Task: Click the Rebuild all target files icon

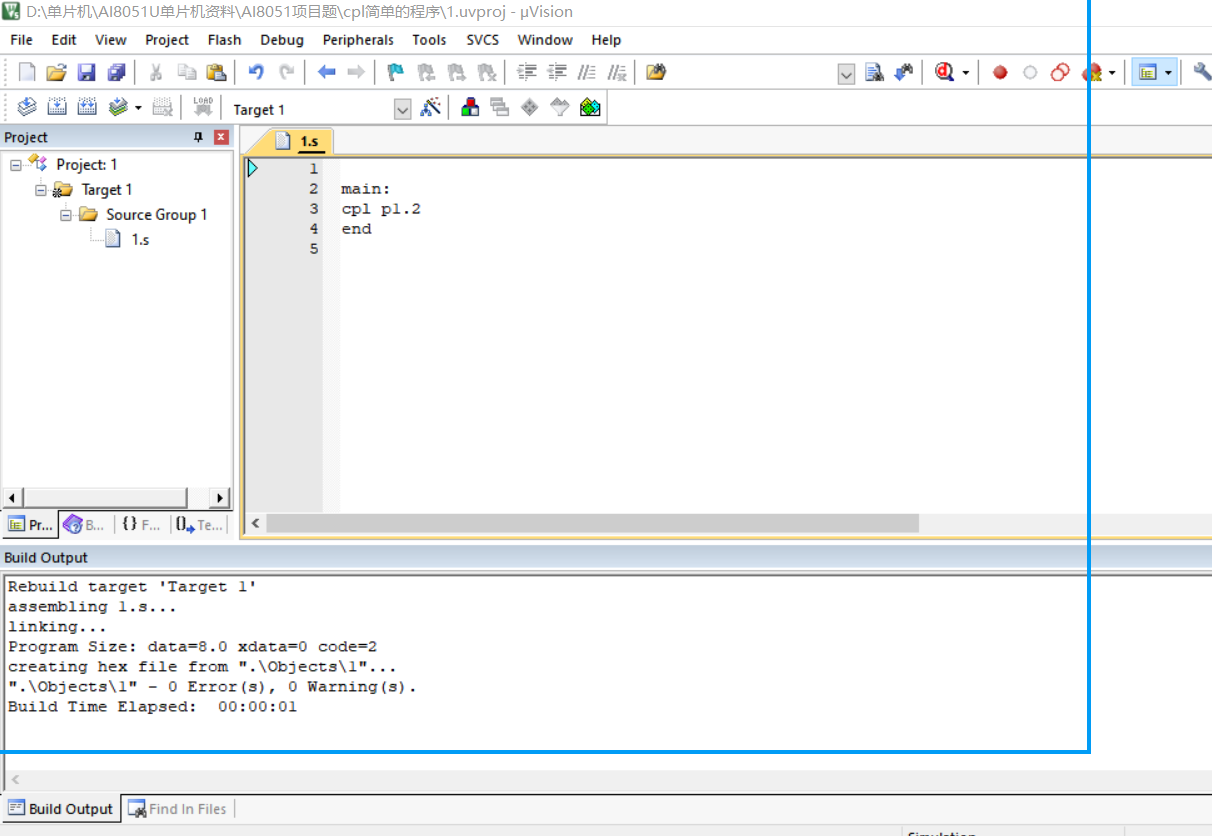Action: pyautogui.click(x=87, y=108)
